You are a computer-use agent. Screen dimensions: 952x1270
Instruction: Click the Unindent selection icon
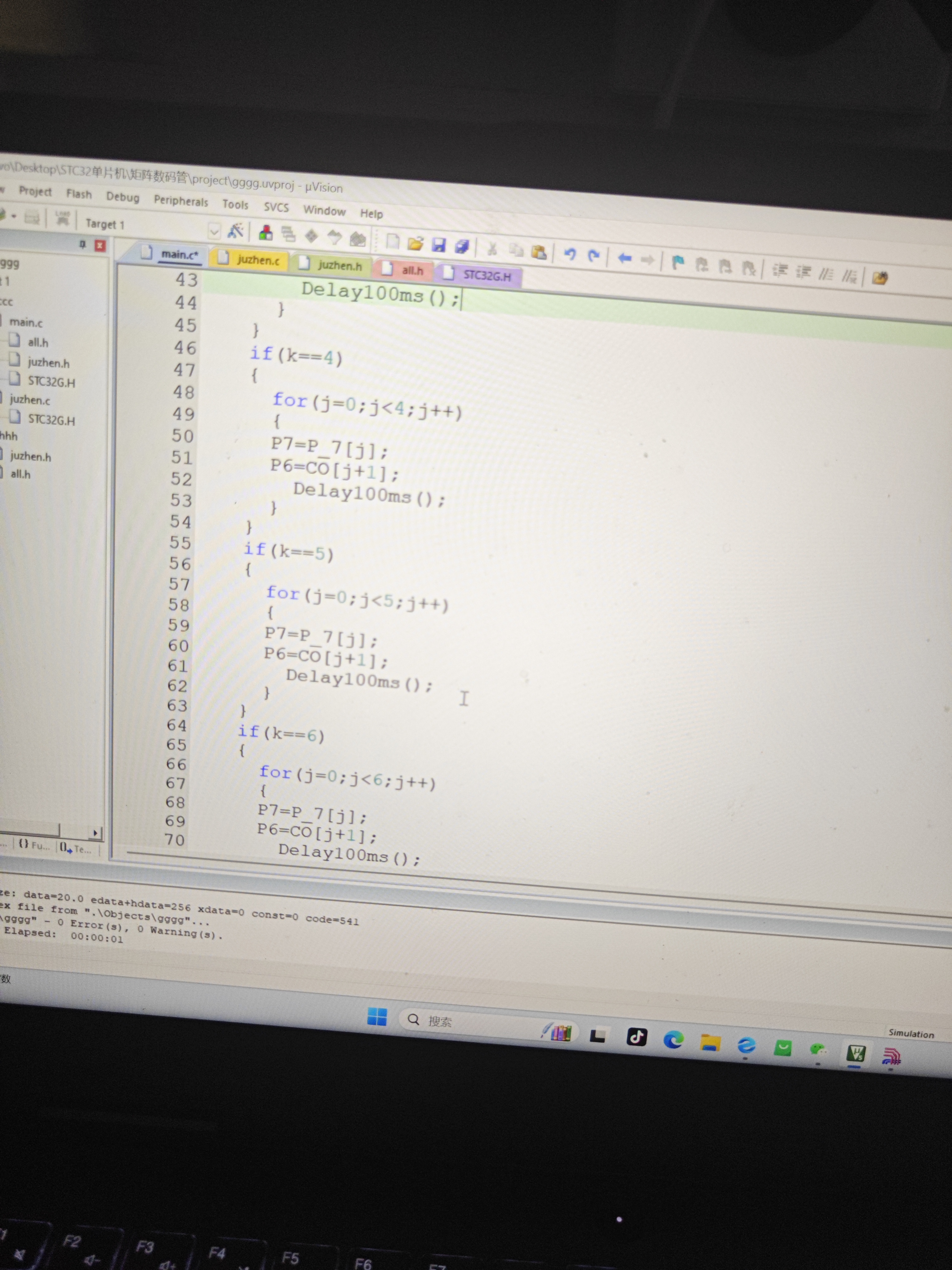tap(803, 272)
